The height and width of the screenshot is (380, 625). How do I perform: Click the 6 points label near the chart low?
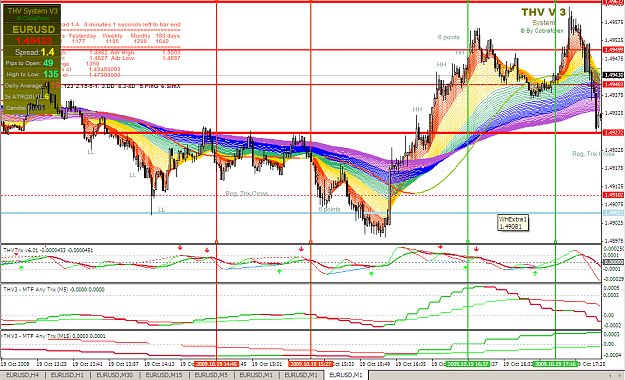pos(329,209)
